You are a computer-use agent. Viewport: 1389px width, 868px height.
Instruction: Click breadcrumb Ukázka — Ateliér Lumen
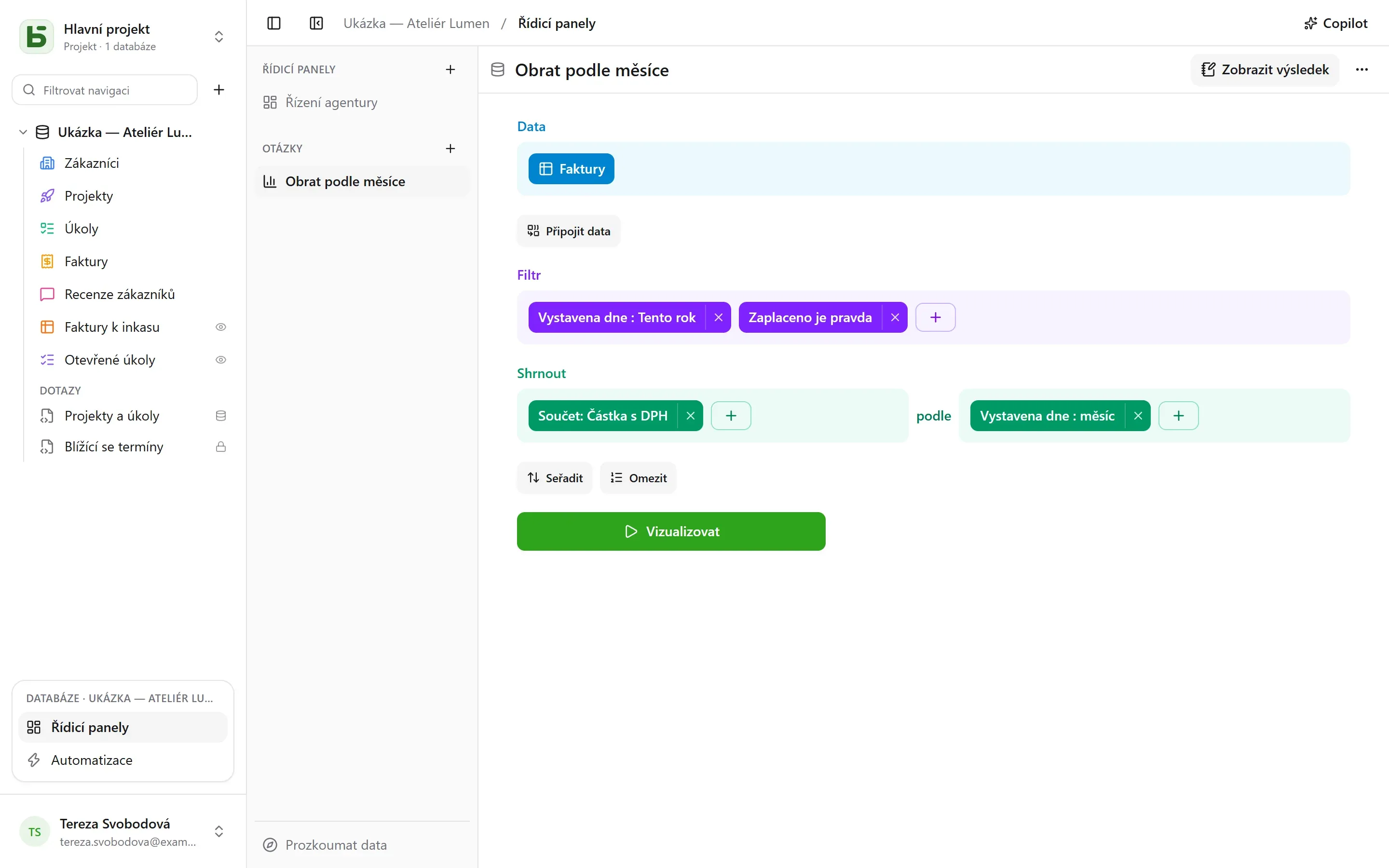click(416, 24)
